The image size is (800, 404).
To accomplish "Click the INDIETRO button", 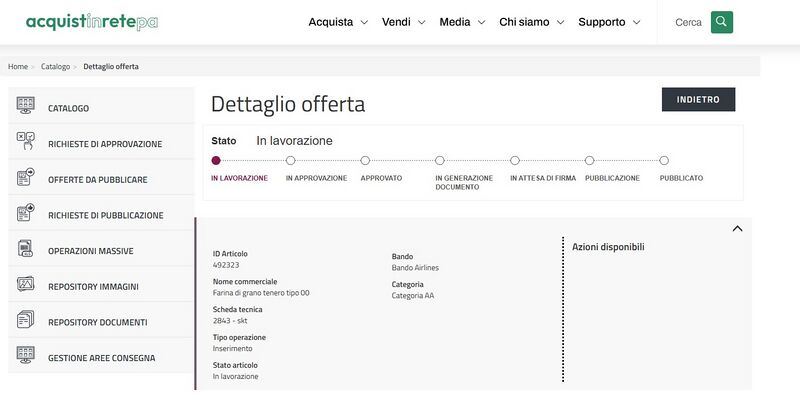I will 698,99.
